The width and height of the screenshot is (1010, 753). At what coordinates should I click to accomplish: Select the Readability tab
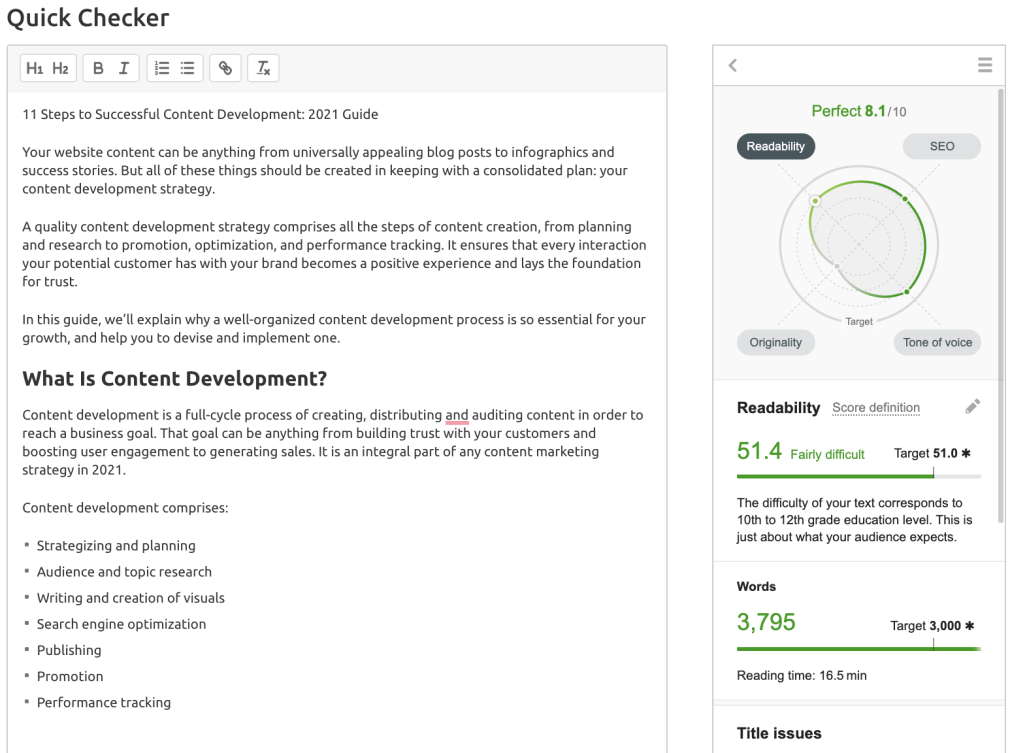[775, 146]
